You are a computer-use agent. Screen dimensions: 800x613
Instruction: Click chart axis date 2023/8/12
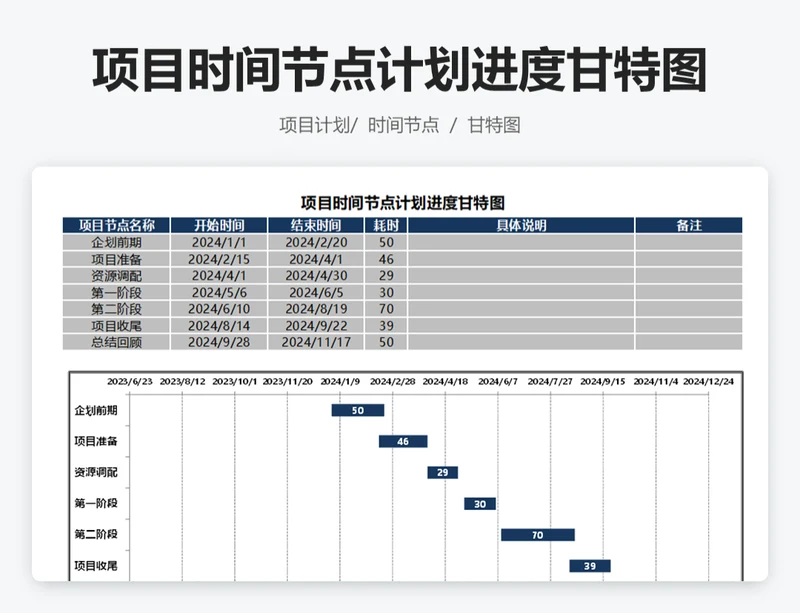point(183,382)
